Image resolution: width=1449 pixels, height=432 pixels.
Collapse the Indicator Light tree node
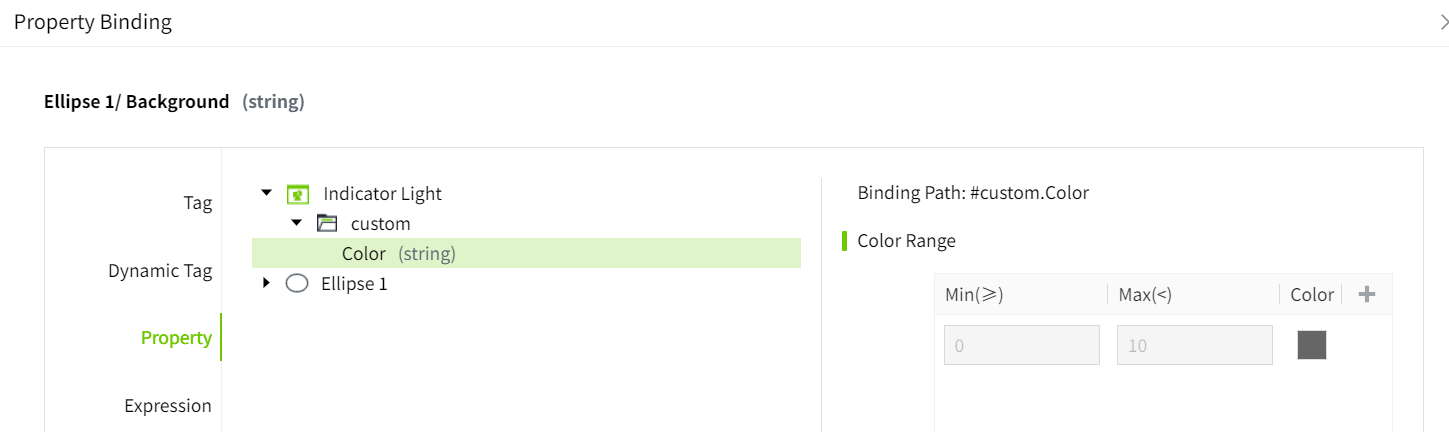[266, 193]
